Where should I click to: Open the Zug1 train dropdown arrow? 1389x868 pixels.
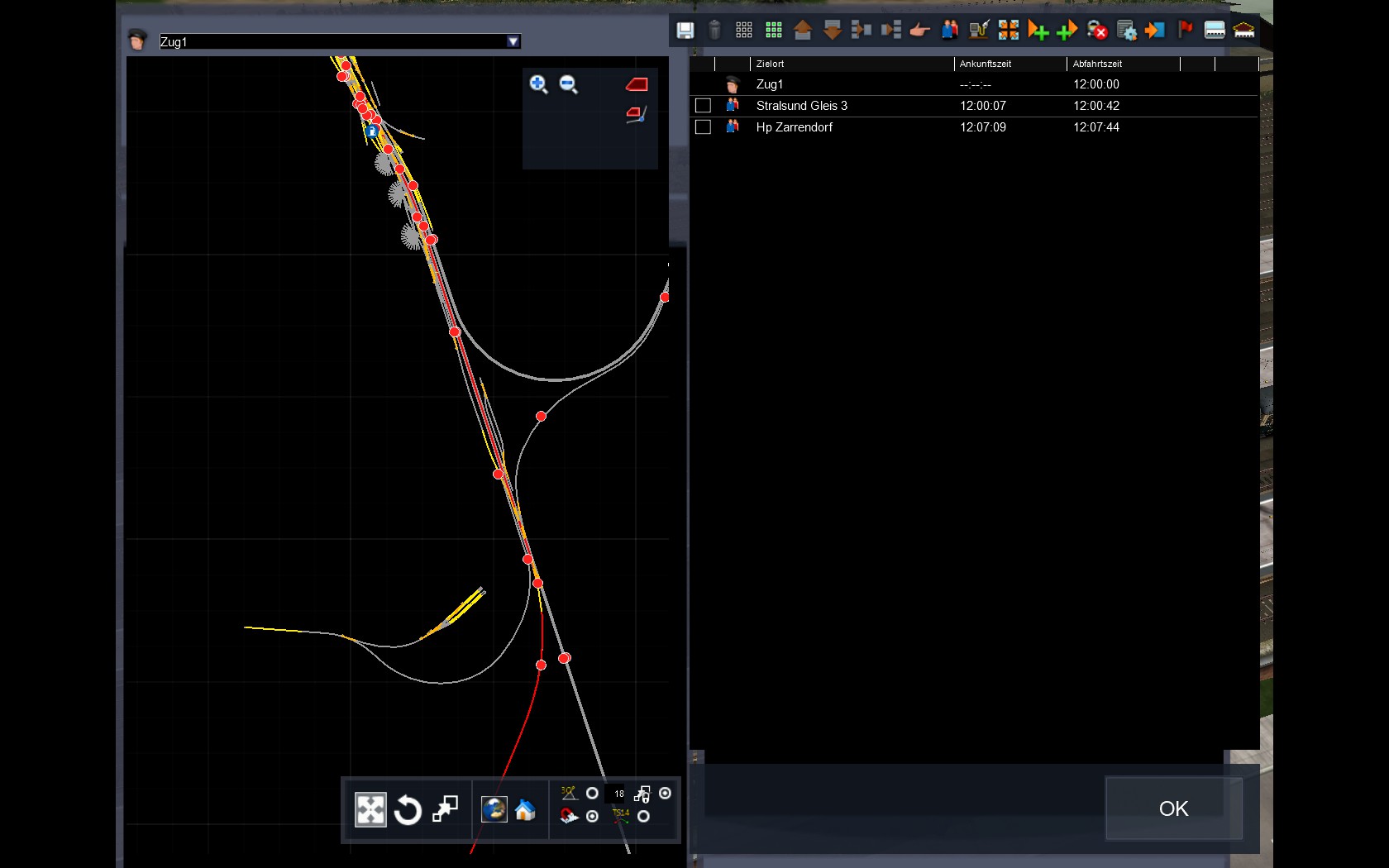click(513, 41)
